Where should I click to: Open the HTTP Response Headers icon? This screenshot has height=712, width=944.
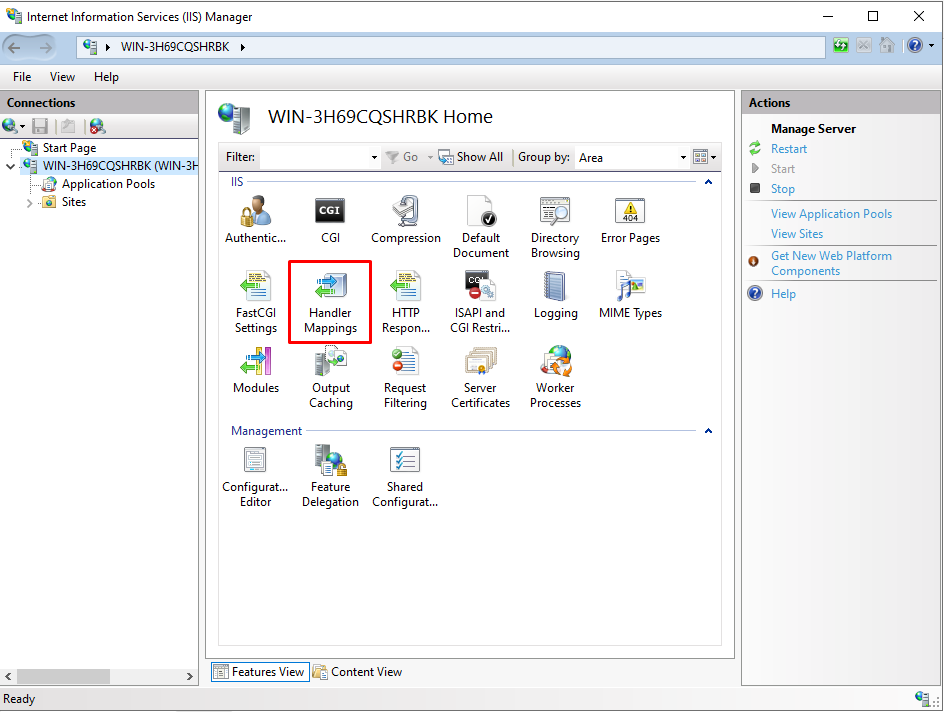click(x=406, y=302)
